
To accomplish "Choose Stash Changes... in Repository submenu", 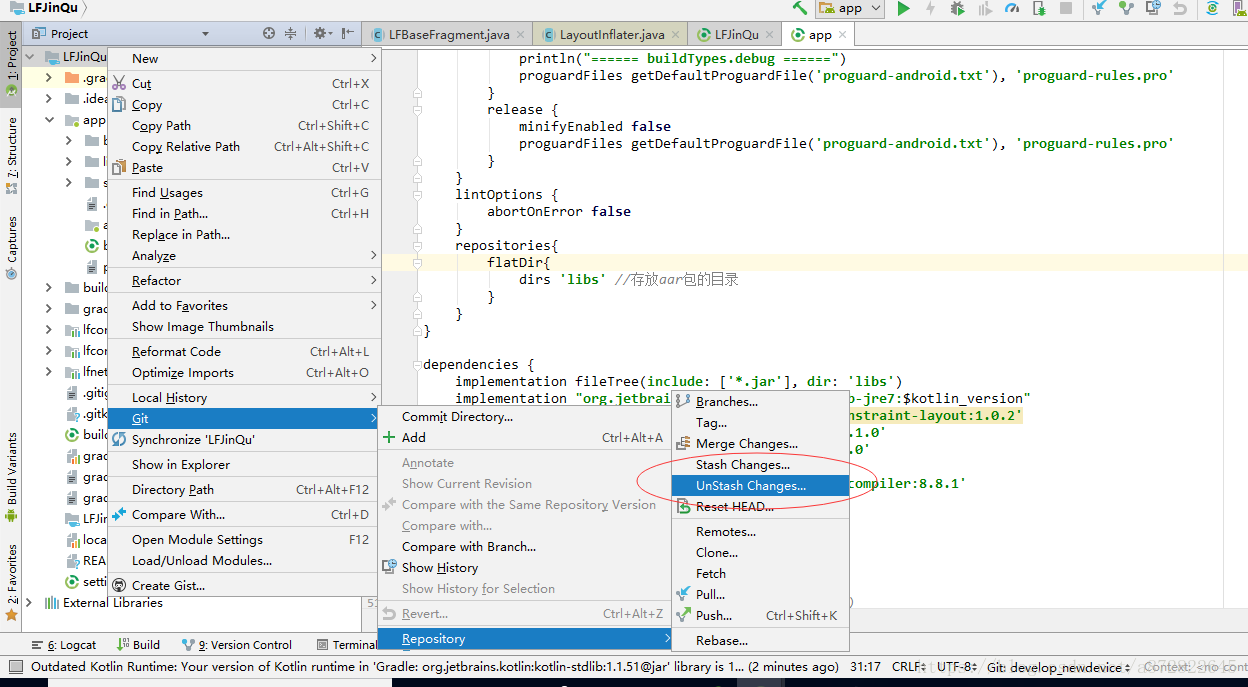I will point(759,464).
